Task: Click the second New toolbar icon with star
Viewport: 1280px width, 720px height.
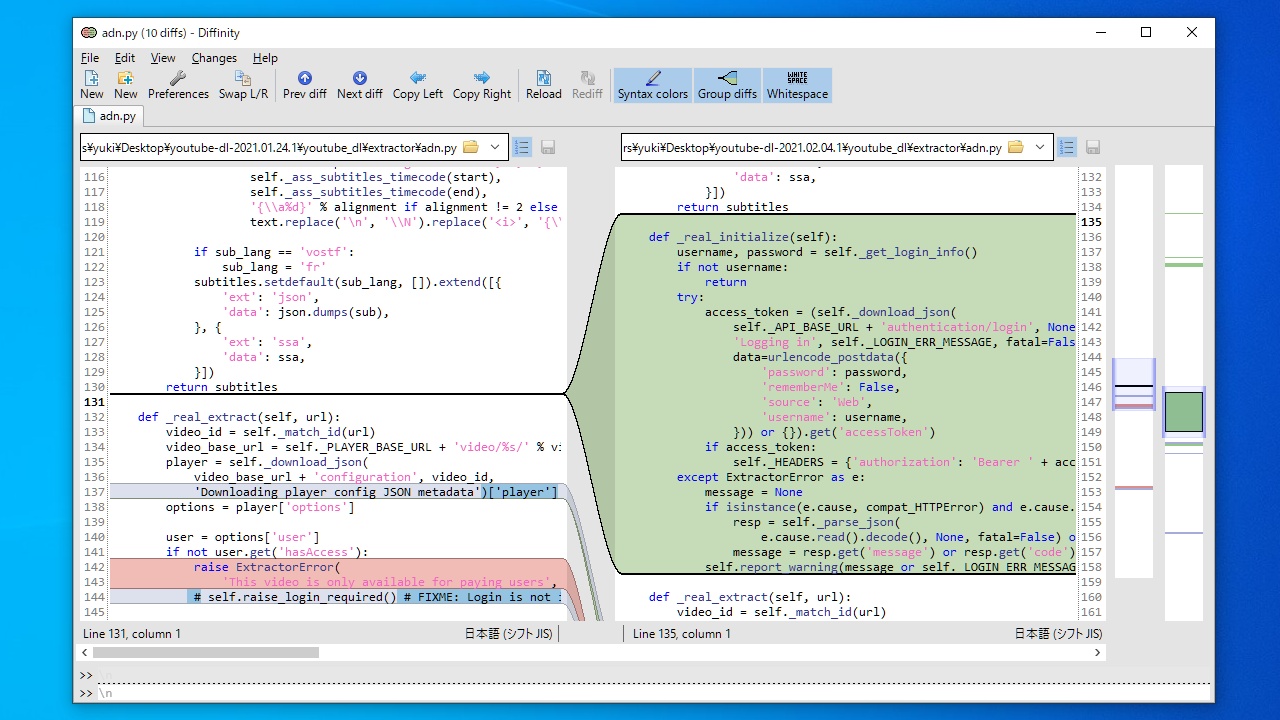Action: coord(125,85)
